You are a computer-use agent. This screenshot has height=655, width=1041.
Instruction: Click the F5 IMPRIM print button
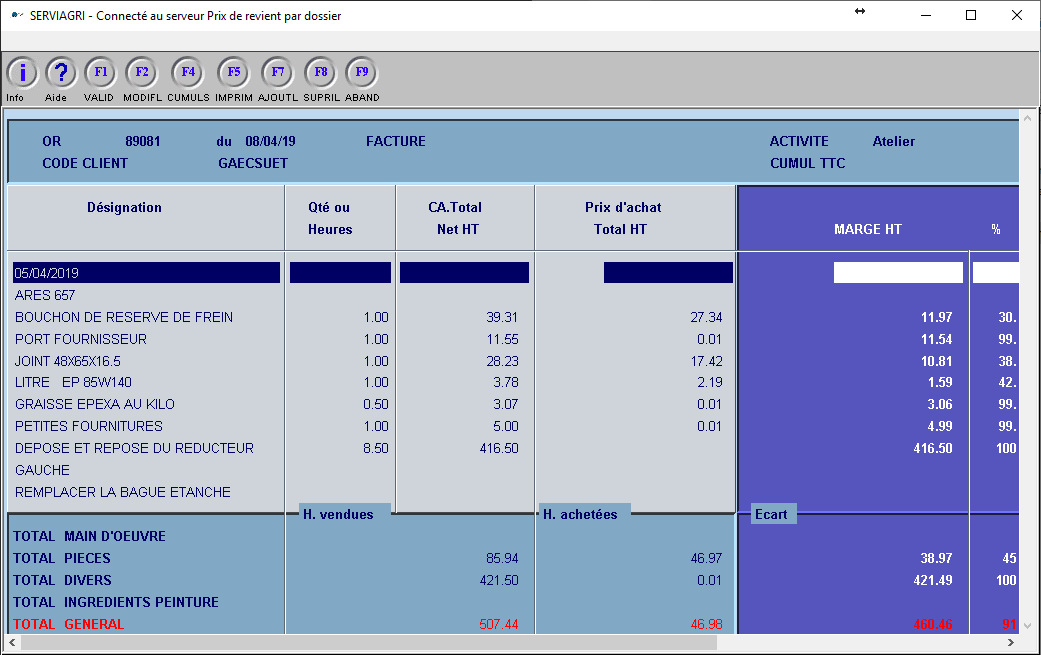pyautogui.click(x=234, y=72)
